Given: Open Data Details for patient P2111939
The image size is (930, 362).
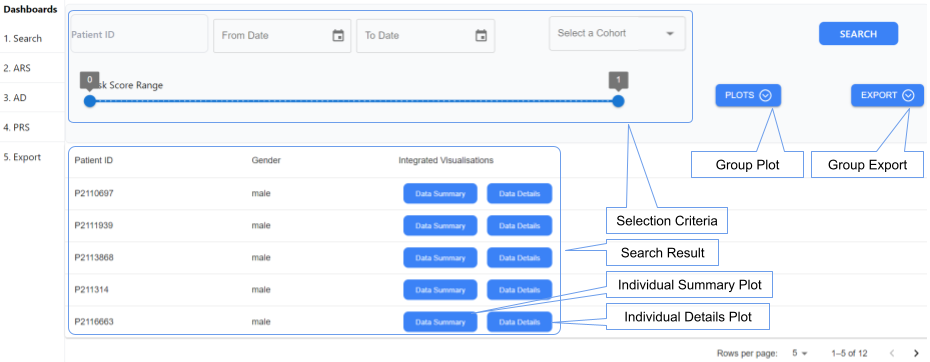Looking at the screenshot, I should [520, 226].
